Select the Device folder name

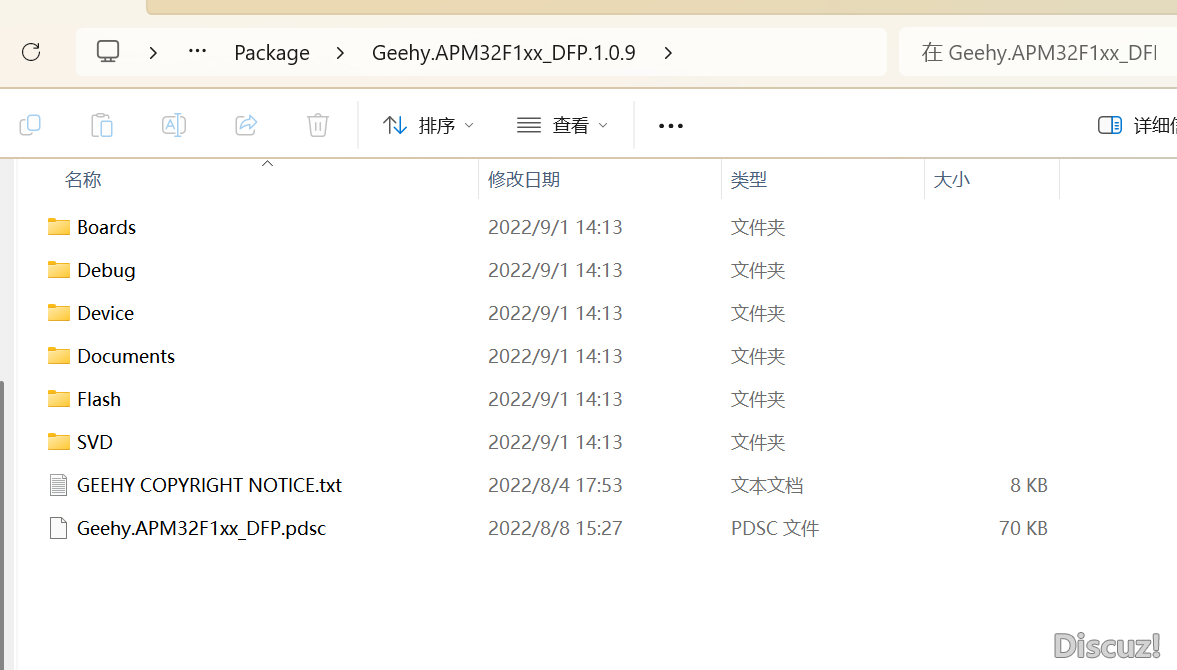[106, 313]
